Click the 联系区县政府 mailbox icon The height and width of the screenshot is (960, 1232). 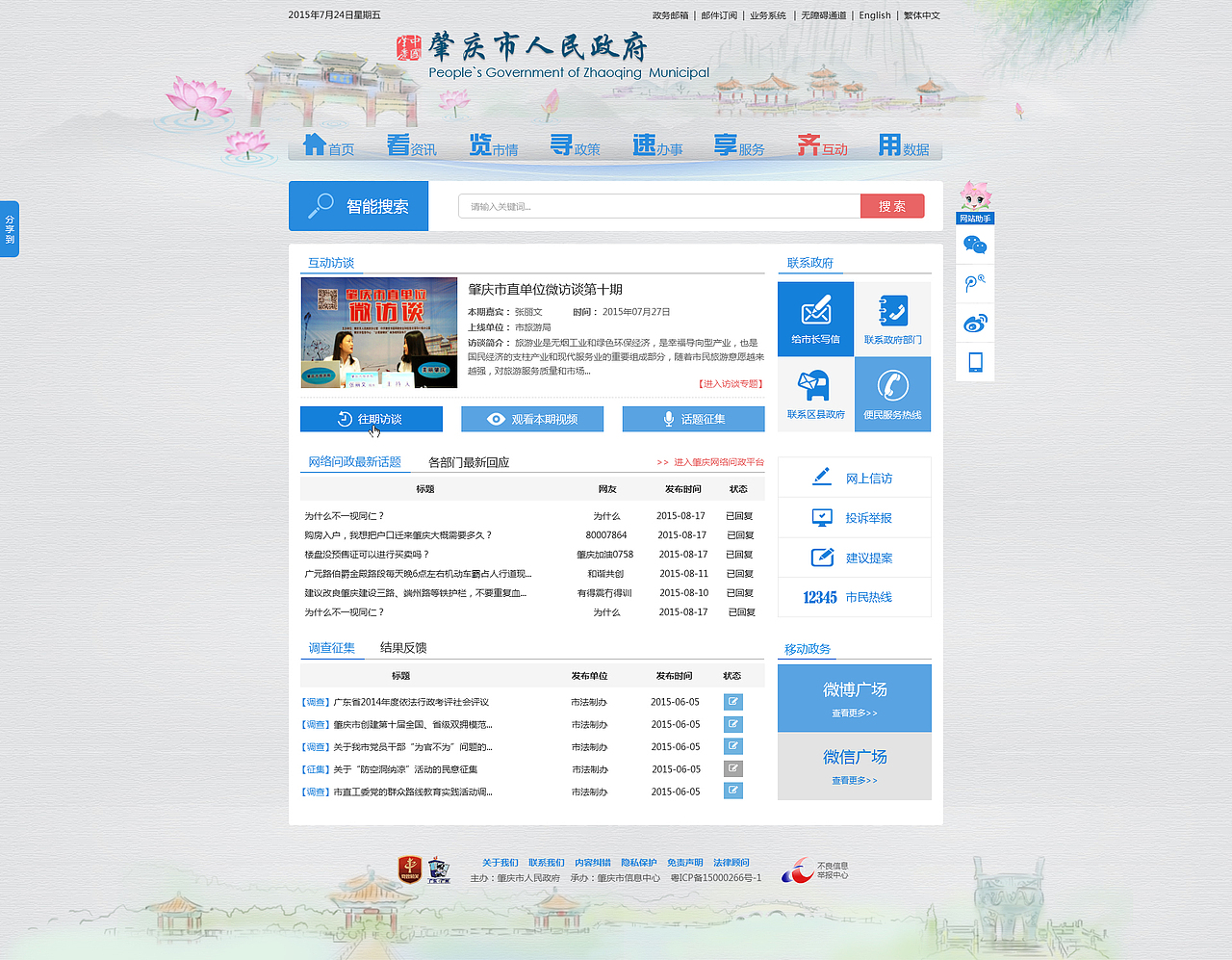(815, 385)
